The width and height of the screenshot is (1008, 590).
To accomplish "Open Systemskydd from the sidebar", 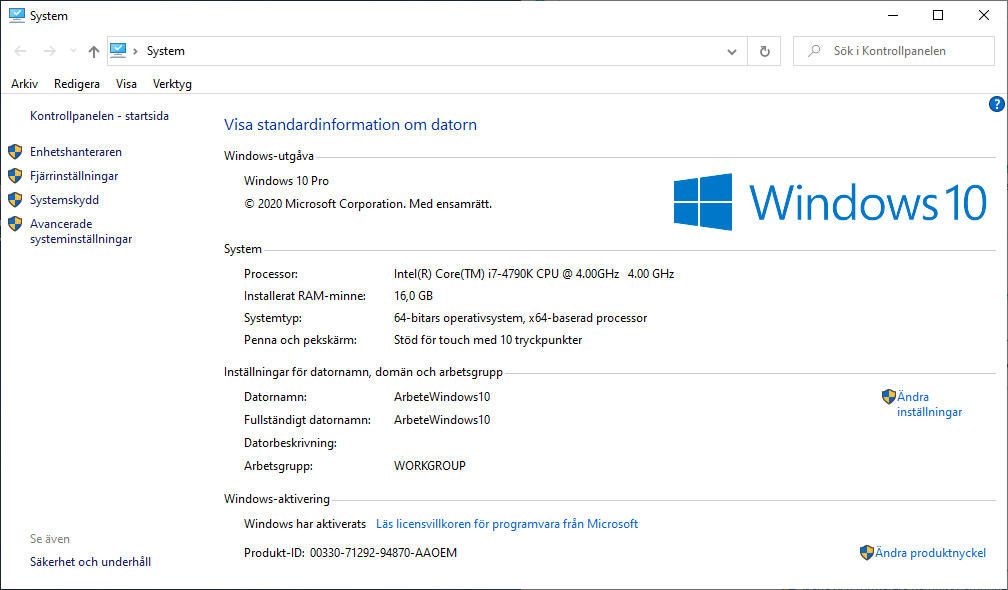I will click(x=65, y=199).
